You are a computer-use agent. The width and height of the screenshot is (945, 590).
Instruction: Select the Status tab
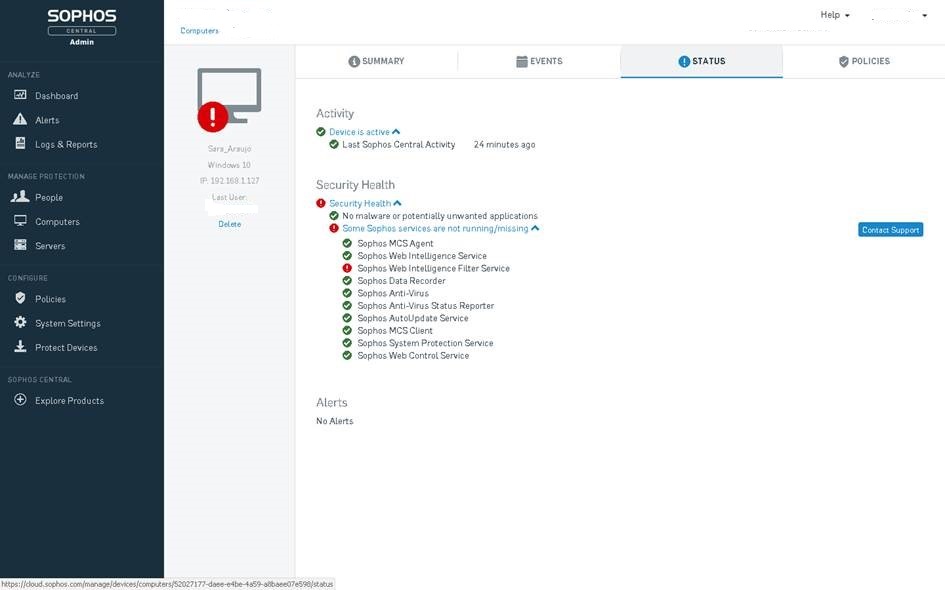tap(702, 61)
